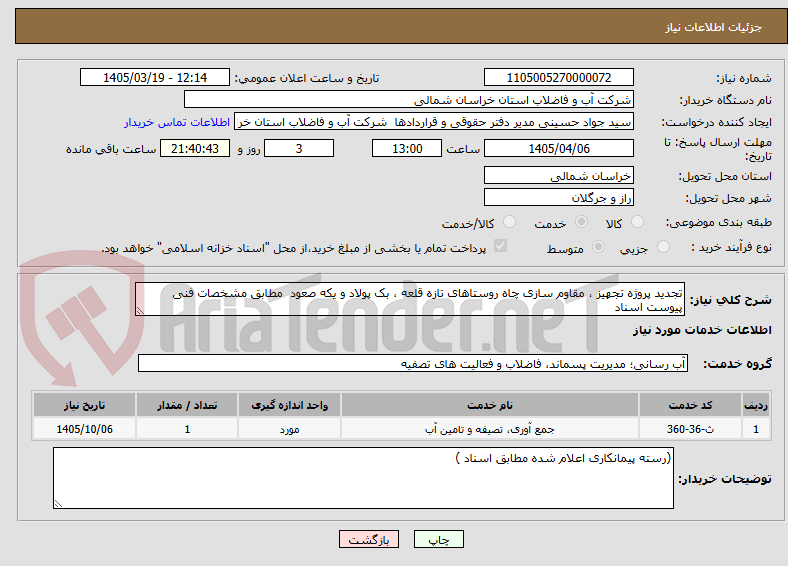Click the نام خدمت column header
This screenshot has height=566, width=788.
pos(489,405)
